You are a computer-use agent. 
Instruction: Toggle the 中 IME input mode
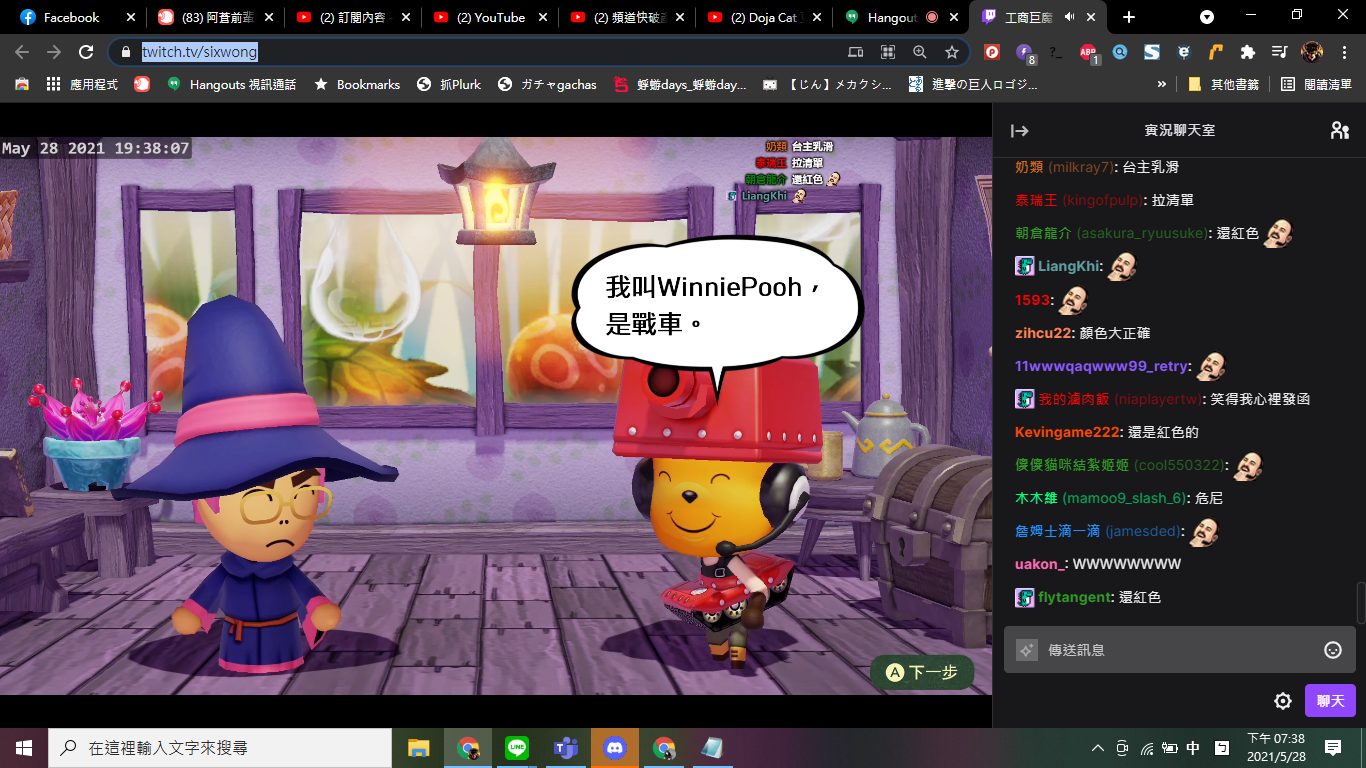pos(1193,748)
